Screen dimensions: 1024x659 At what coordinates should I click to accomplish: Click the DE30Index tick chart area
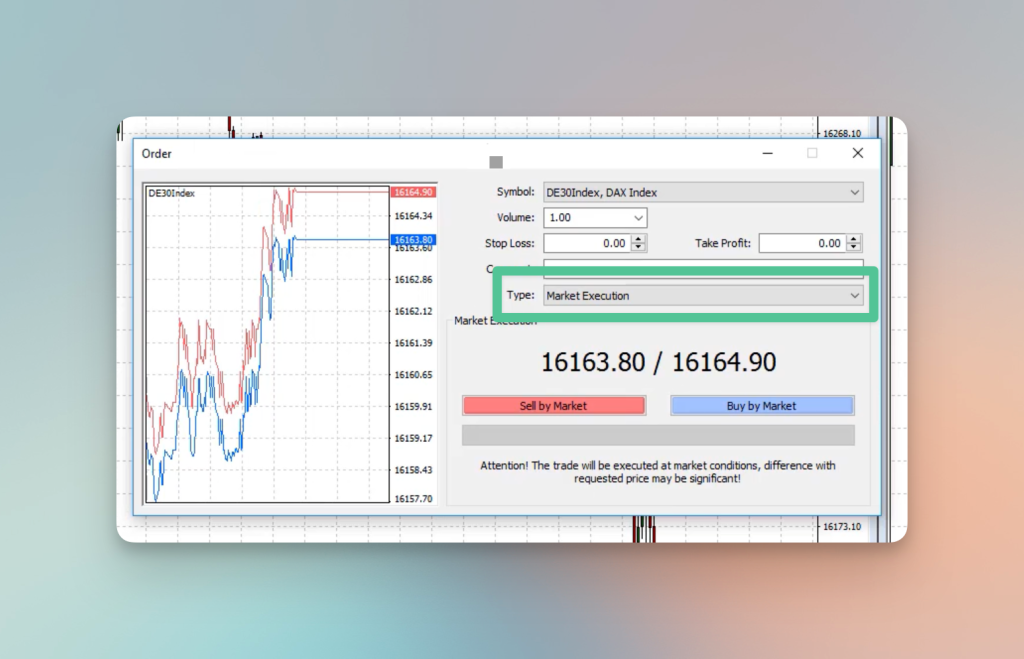pos(267,344)
